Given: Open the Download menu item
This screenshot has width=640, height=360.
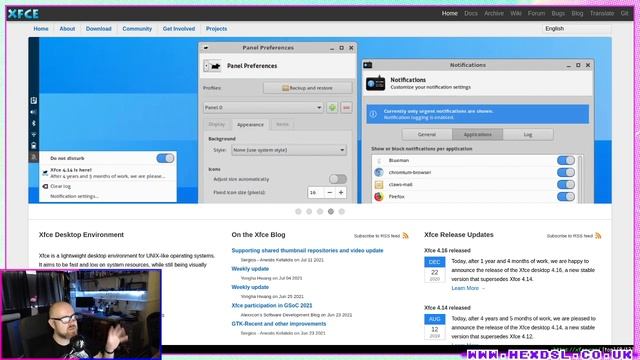Looking at the screenshot, I should click(x=98, y=29).
